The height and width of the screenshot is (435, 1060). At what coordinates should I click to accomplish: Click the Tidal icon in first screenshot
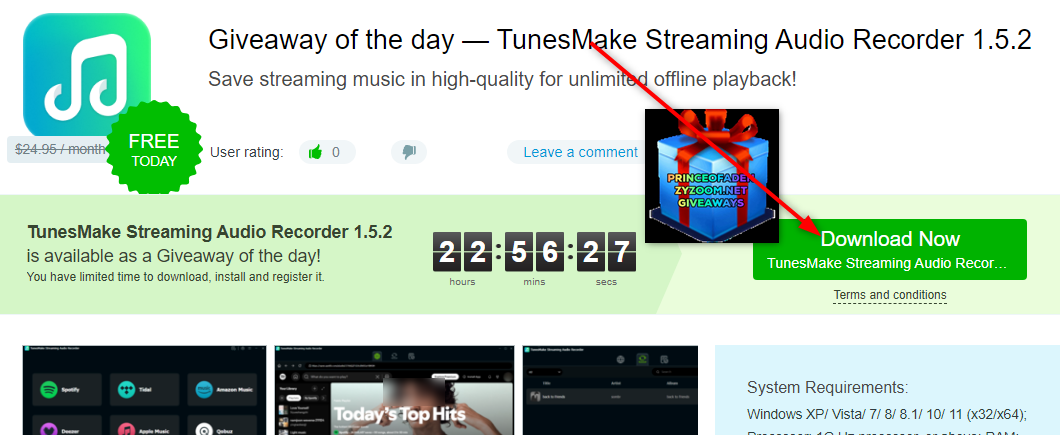click(x=126, y=390)
